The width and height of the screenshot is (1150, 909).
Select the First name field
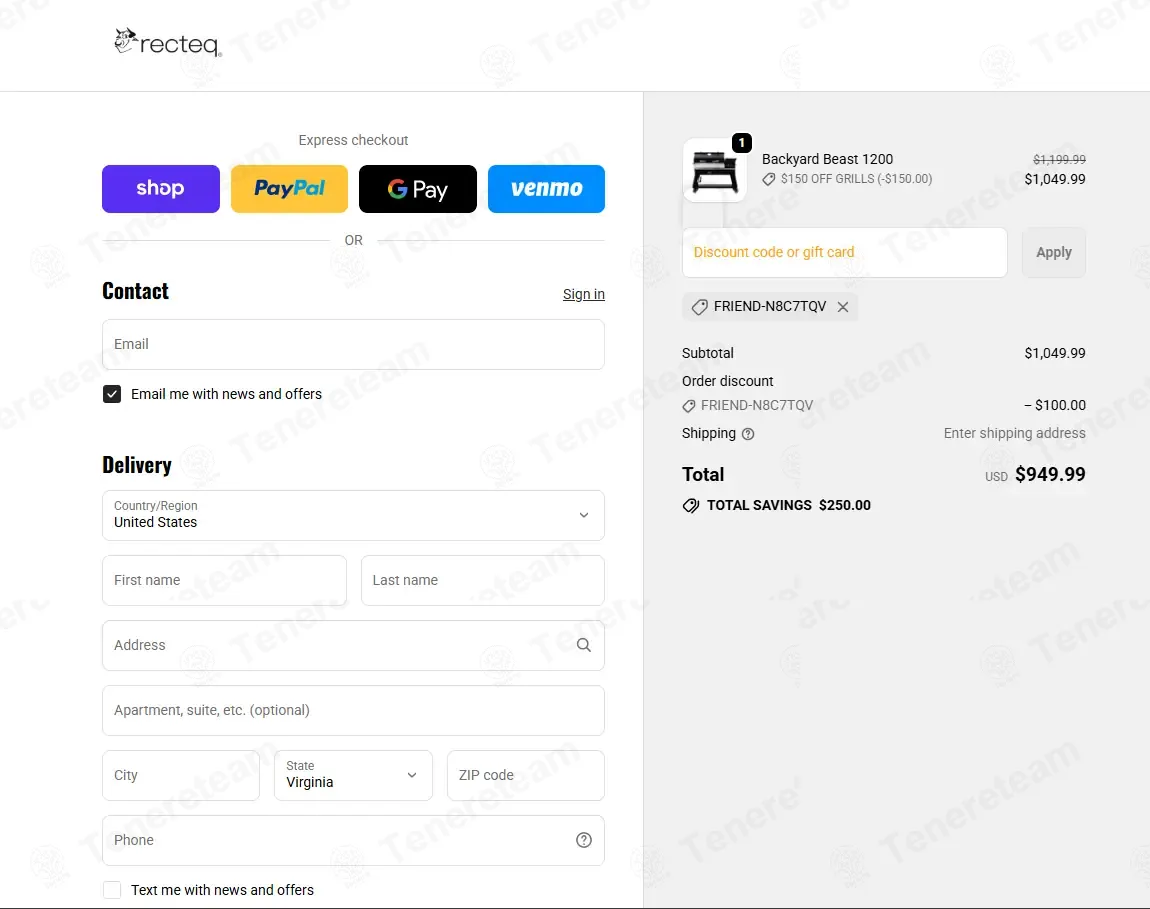pos(224,580)
